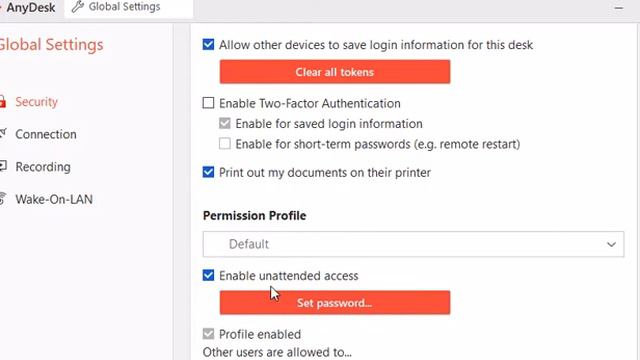Click the Connection sidebar icon
The height and width of the screenshot is (360, 640).
coord(3,133)
